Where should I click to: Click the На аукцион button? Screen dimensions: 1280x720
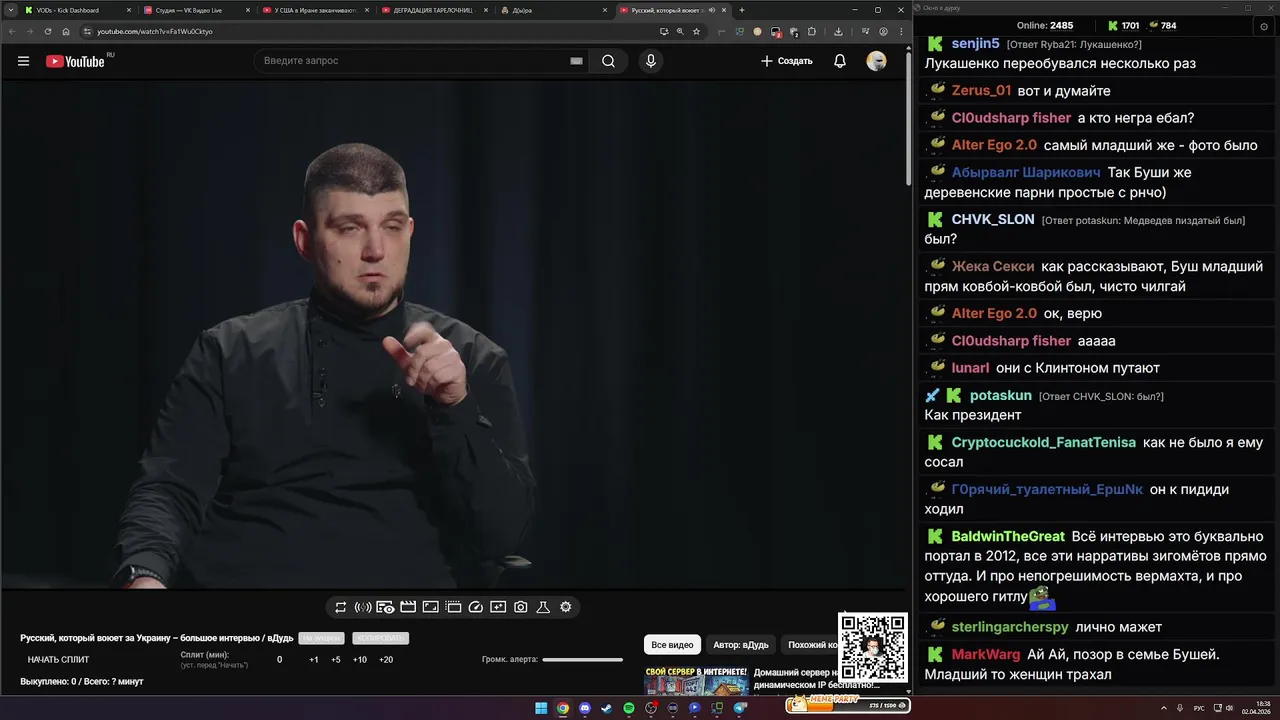tap(322, 638)
